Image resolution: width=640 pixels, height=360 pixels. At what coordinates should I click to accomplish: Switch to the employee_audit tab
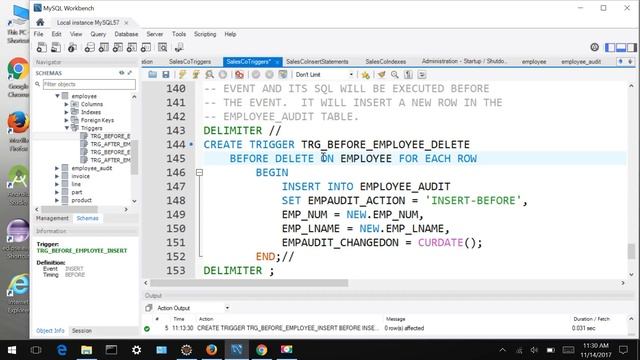(x=581, y=62)
